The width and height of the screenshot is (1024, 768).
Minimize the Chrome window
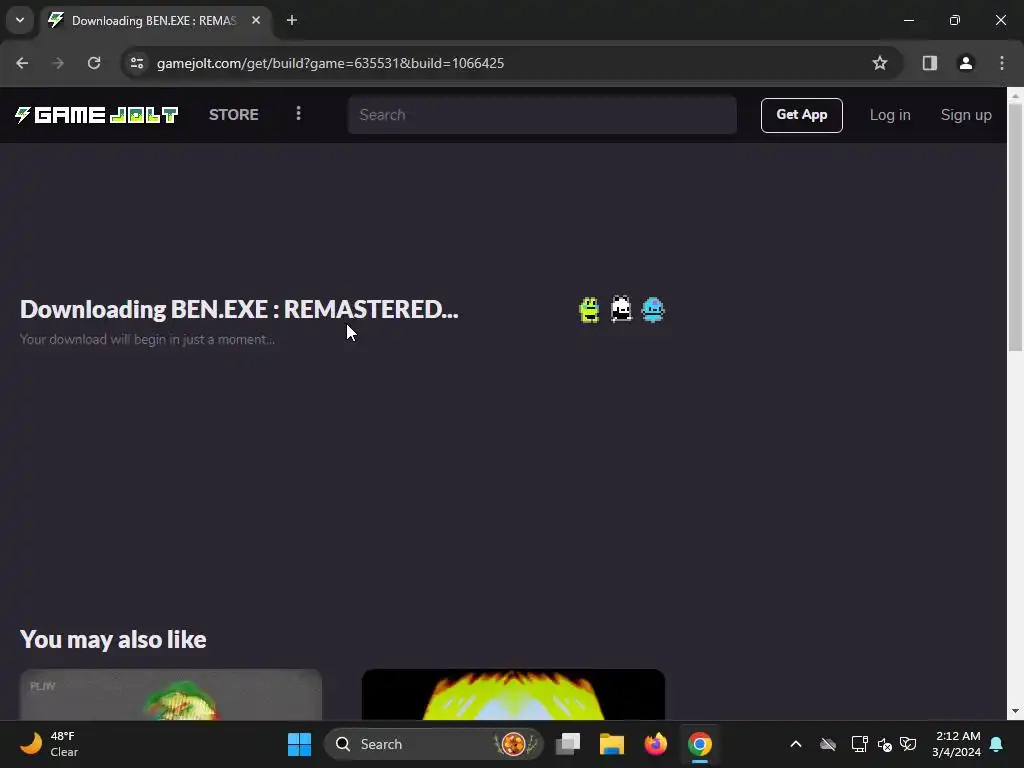(909, 20)
